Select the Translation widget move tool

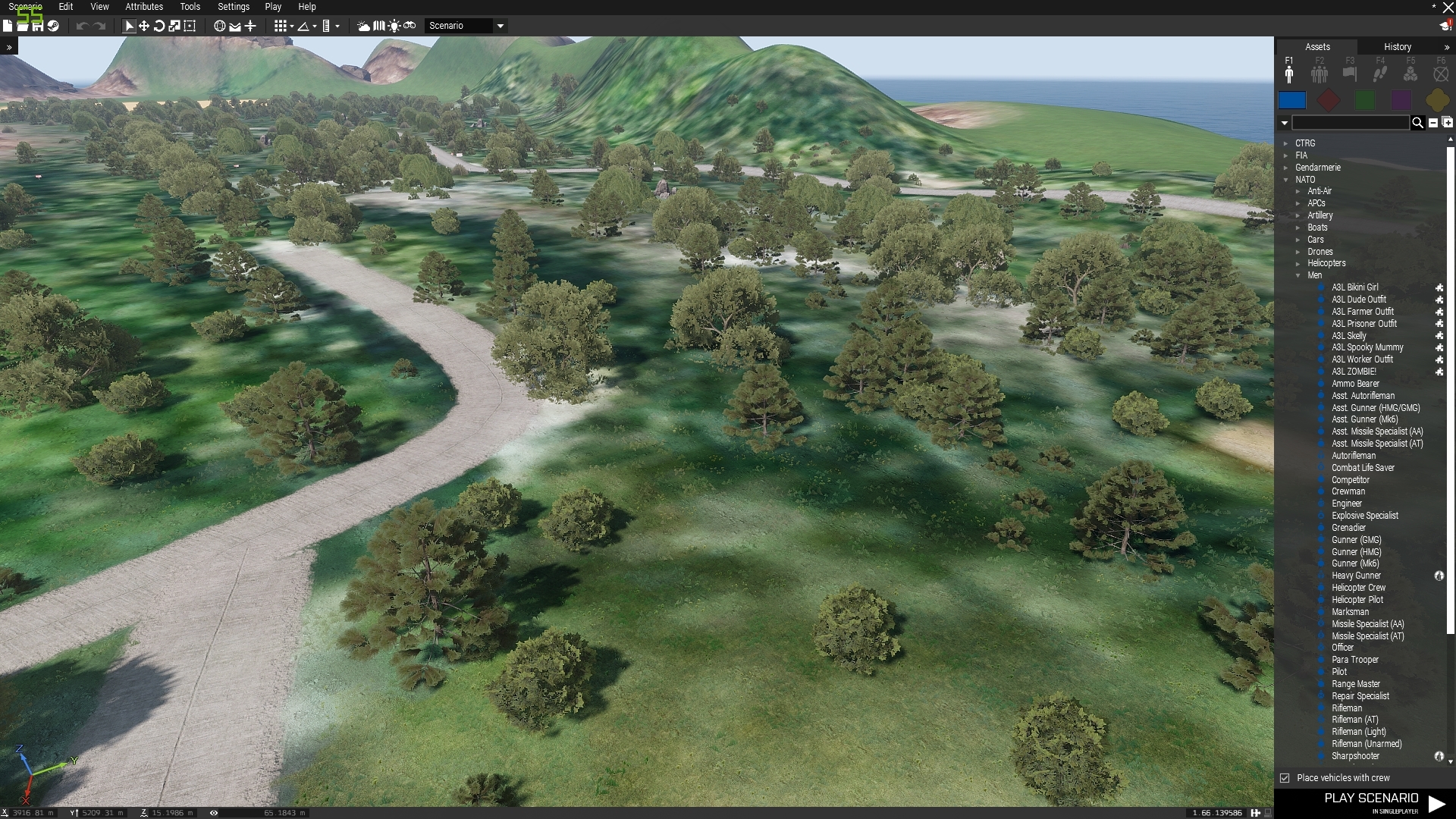pyautogui.click(x=144, y=26)
